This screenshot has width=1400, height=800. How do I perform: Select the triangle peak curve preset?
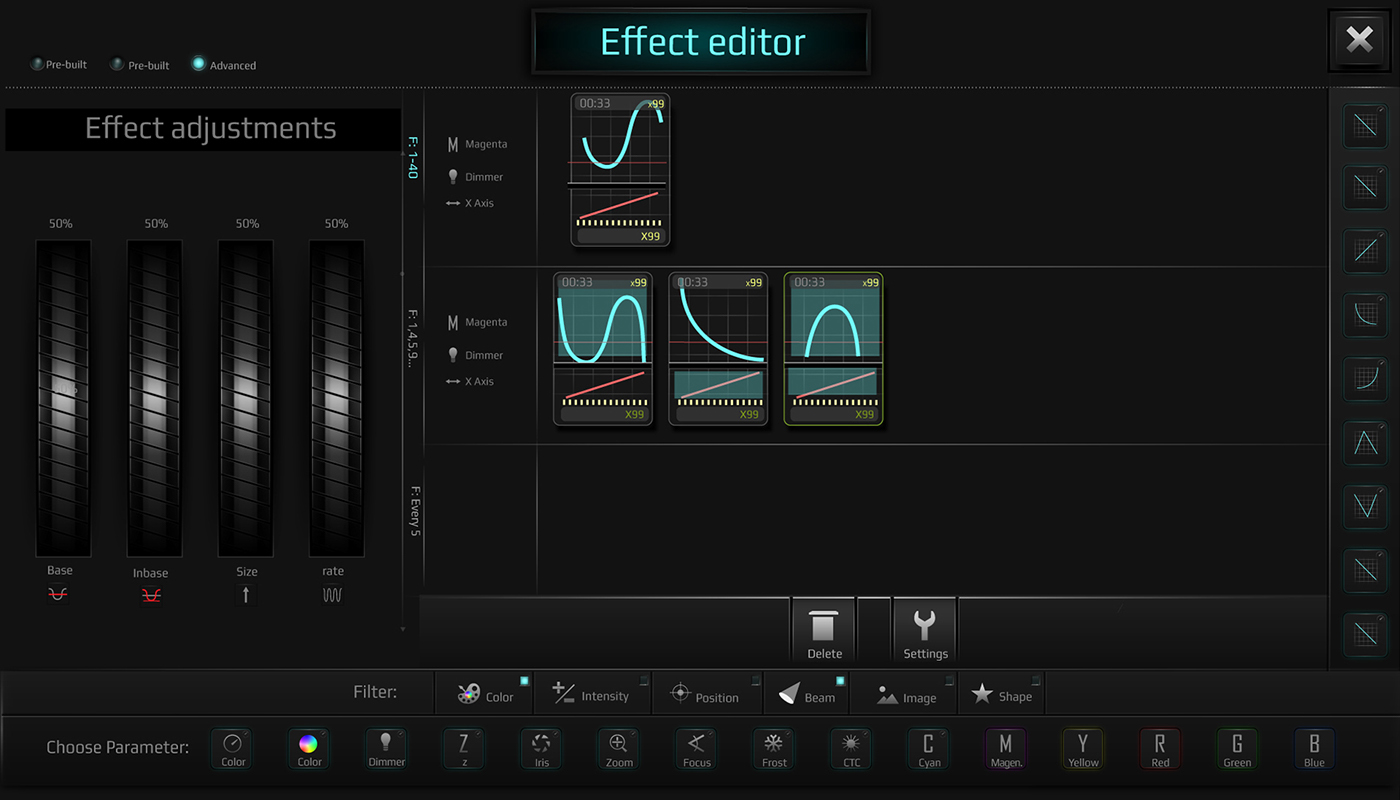tap(1365, 443)
